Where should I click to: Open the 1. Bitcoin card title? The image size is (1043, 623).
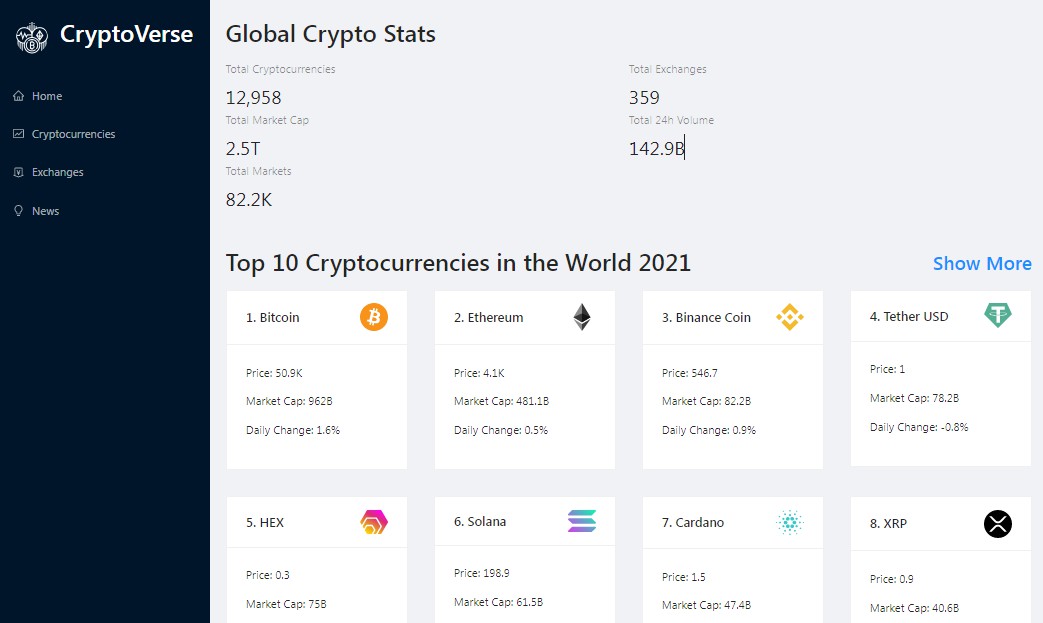click(x=273, y=318)
